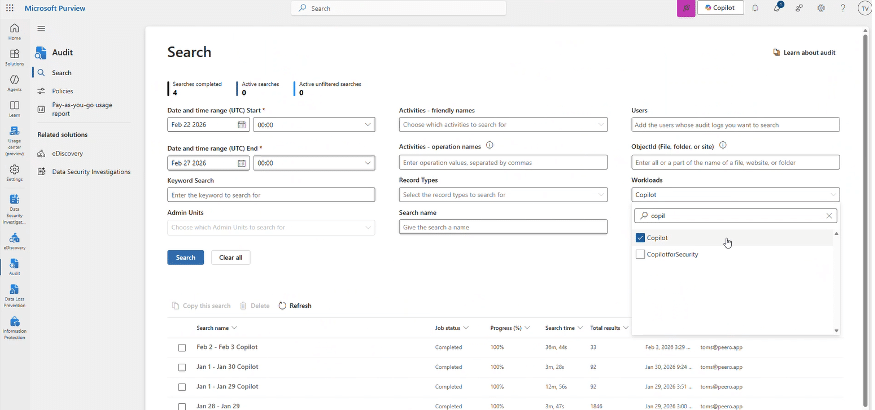Open the Solutions icon in left rail

pos(14,56)
